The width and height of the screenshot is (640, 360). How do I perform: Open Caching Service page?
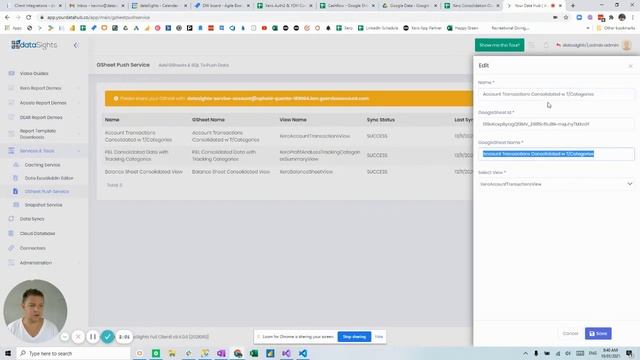click(x=42, y=165)
